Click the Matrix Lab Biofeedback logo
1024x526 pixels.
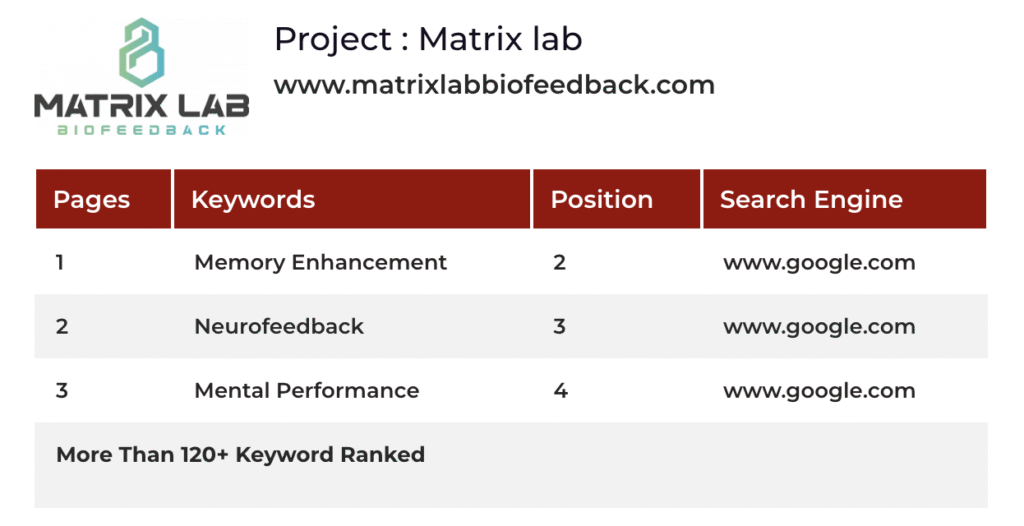[141, 77]
